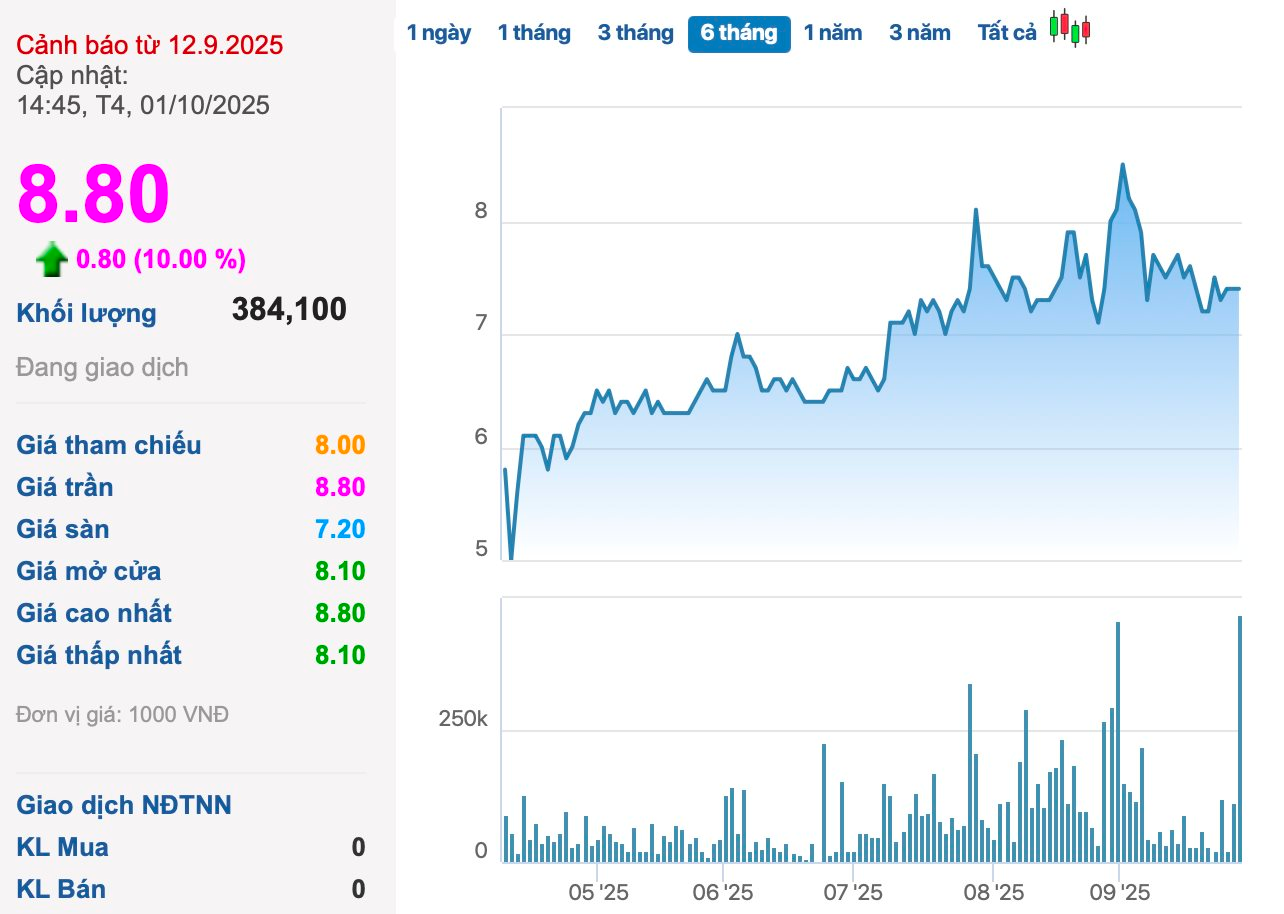Image resolution: width=1284 pixels, height=914 pixels.
Task: Click the large 8.80 current price
Action: click(x=93, y=194)
